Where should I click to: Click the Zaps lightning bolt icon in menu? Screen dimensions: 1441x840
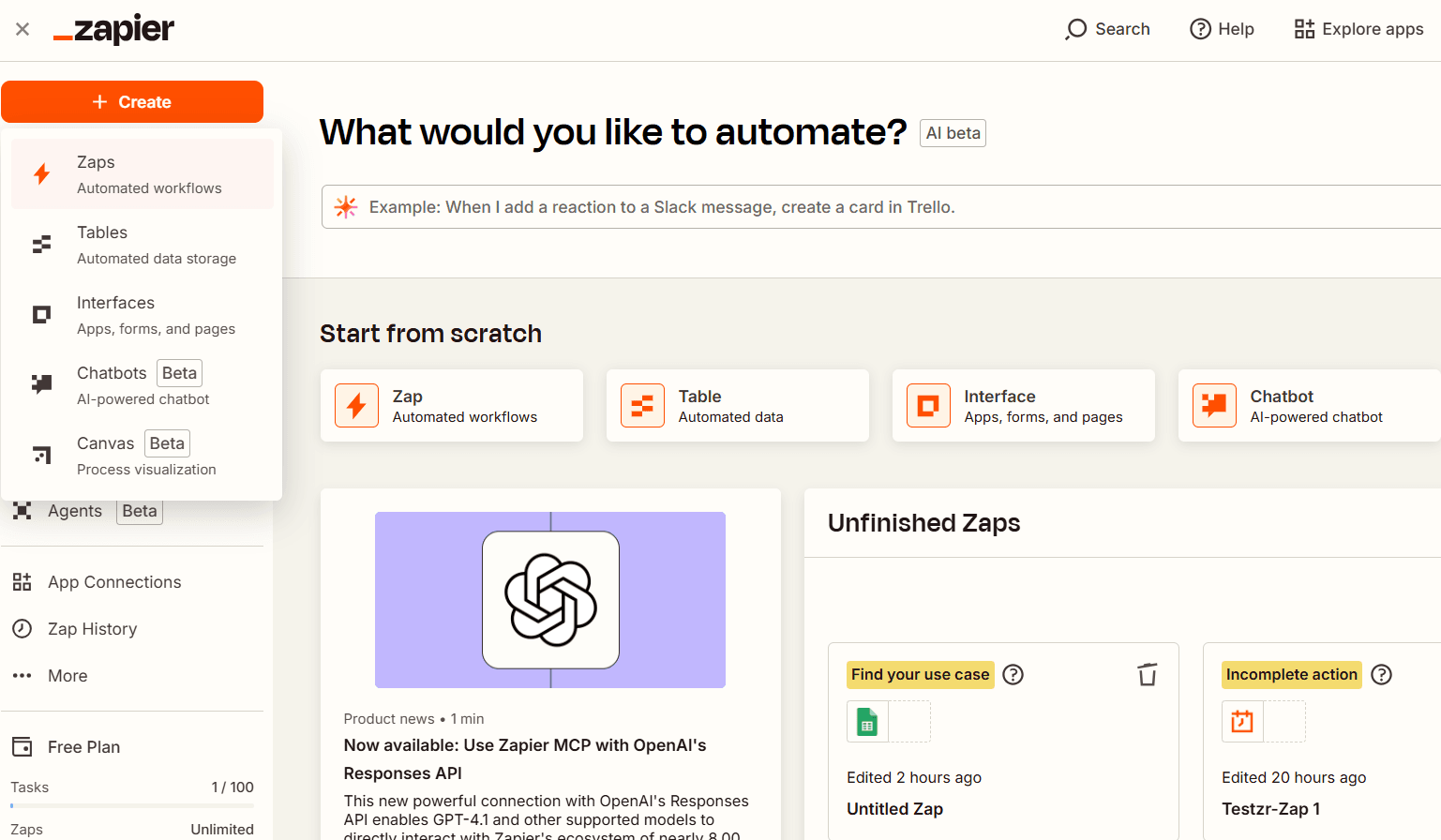click(x=41, y=173)
